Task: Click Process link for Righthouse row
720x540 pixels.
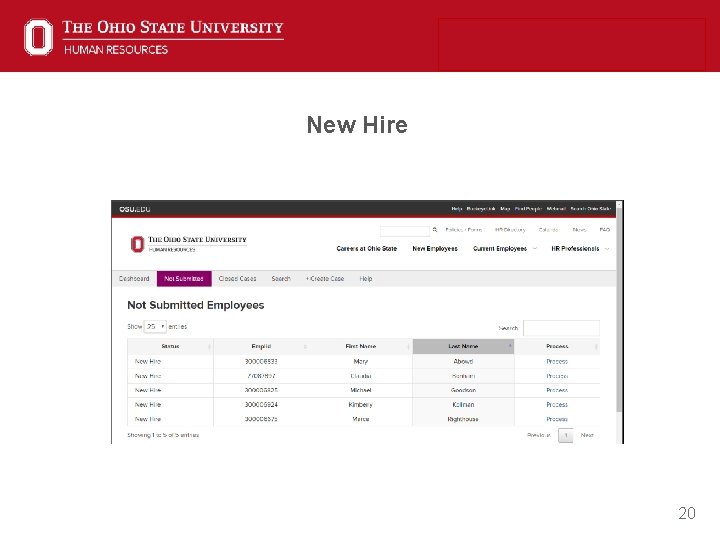Action: click(557, 419)
